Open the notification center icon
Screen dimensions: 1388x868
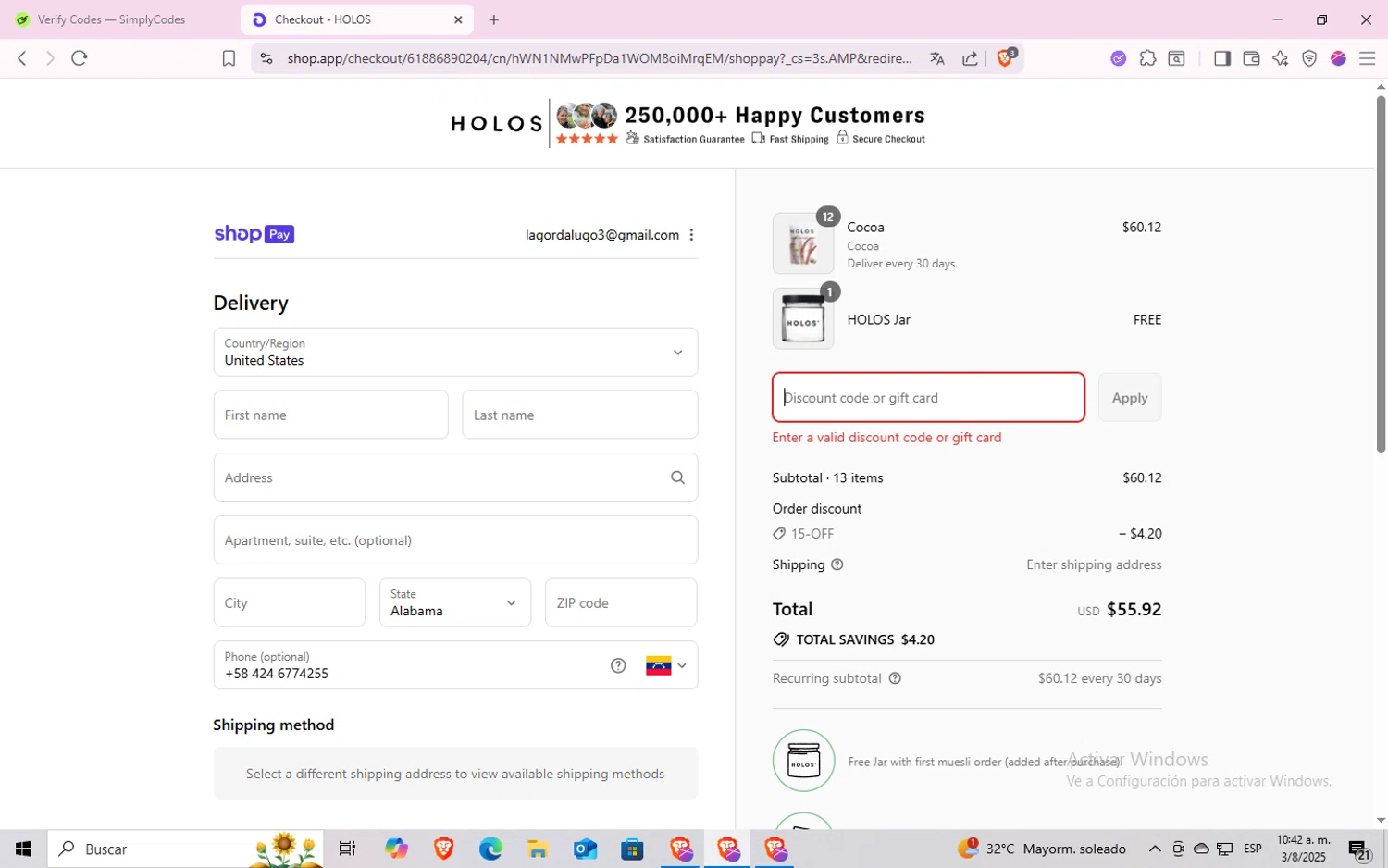1359,849
